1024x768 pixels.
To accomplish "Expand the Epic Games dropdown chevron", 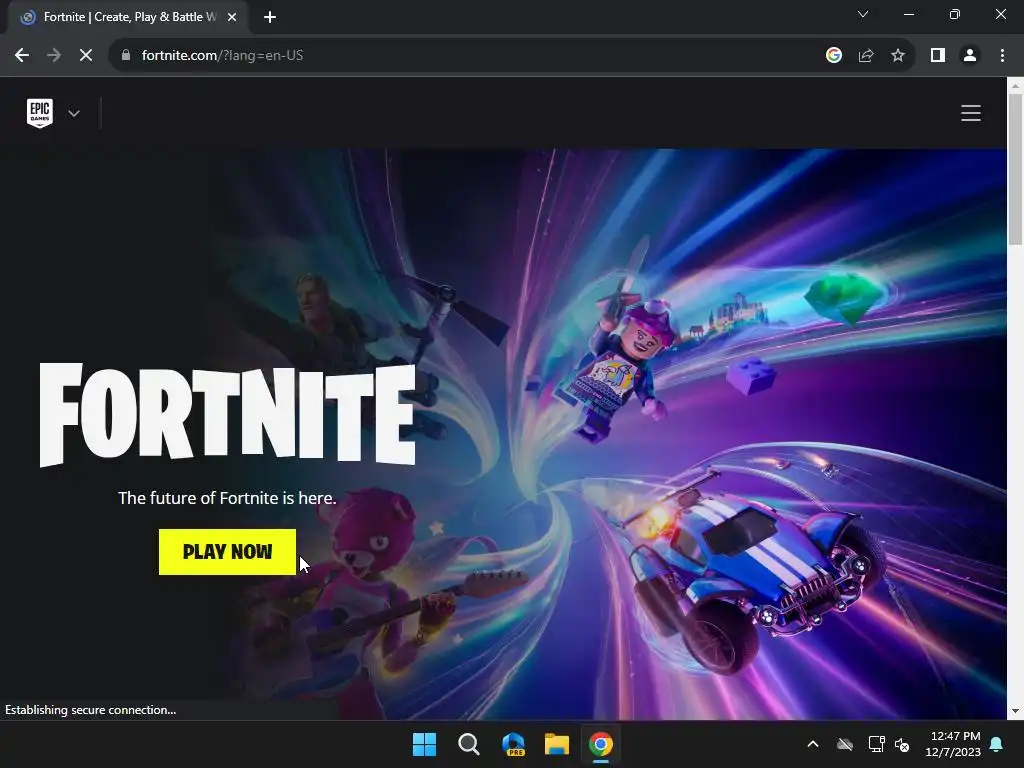I will tap(74, 114).
